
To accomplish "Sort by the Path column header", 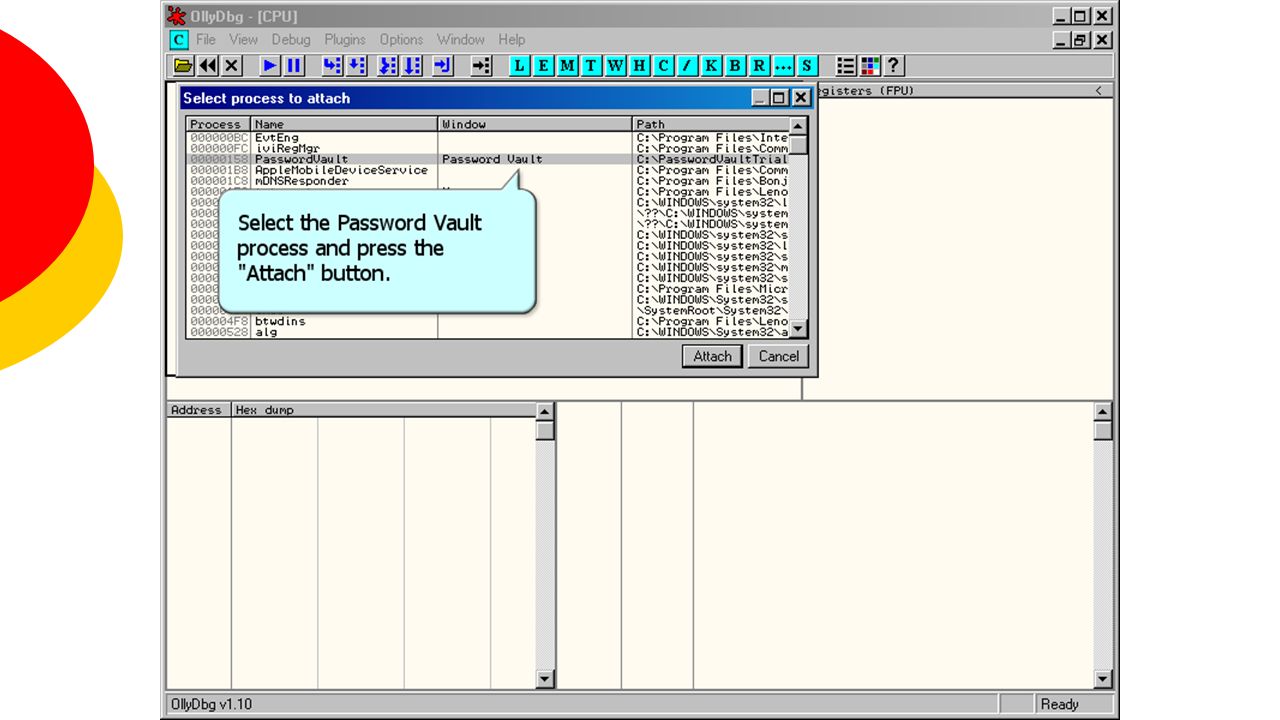I will click(711, 124).
